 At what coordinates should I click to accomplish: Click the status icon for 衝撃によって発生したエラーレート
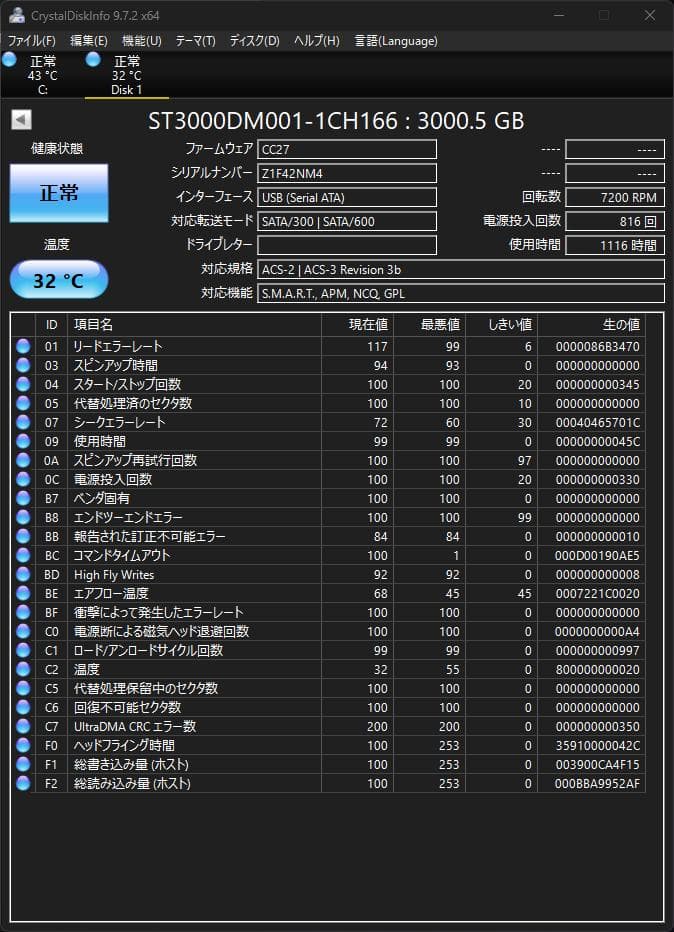point(23,612)
